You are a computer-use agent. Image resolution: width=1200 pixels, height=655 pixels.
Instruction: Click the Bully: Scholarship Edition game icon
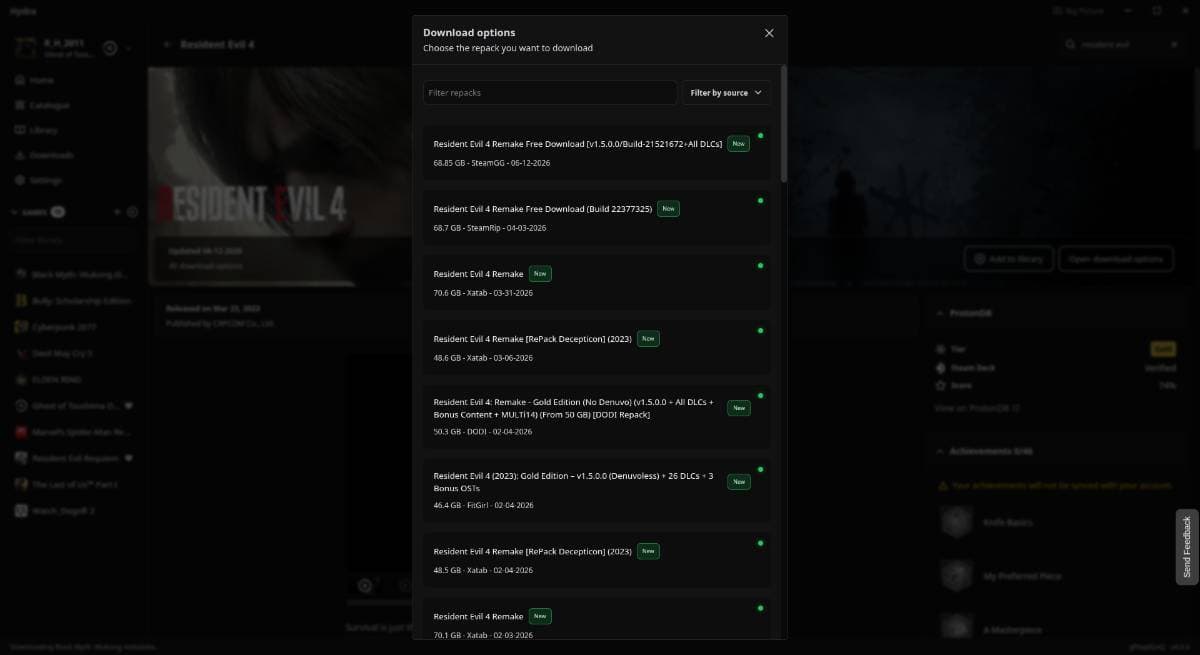pos(21,300)
